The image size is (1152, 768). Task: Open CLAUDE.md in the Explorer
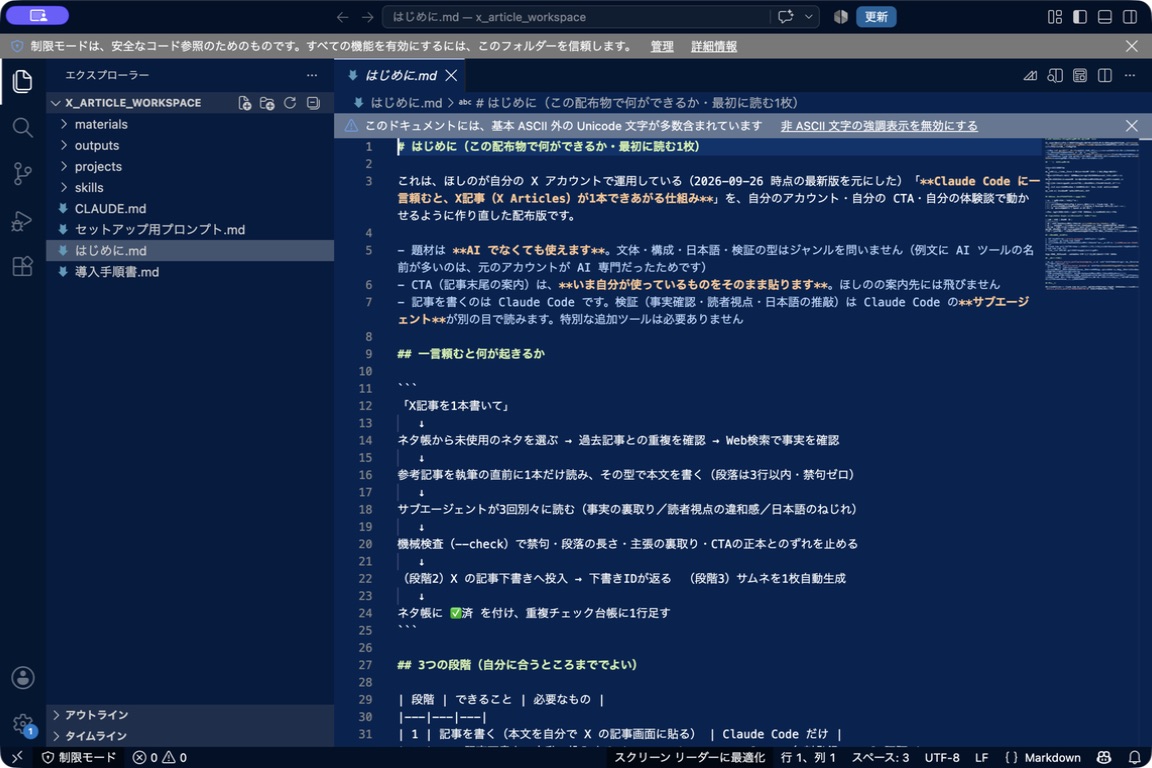[190, 209]
